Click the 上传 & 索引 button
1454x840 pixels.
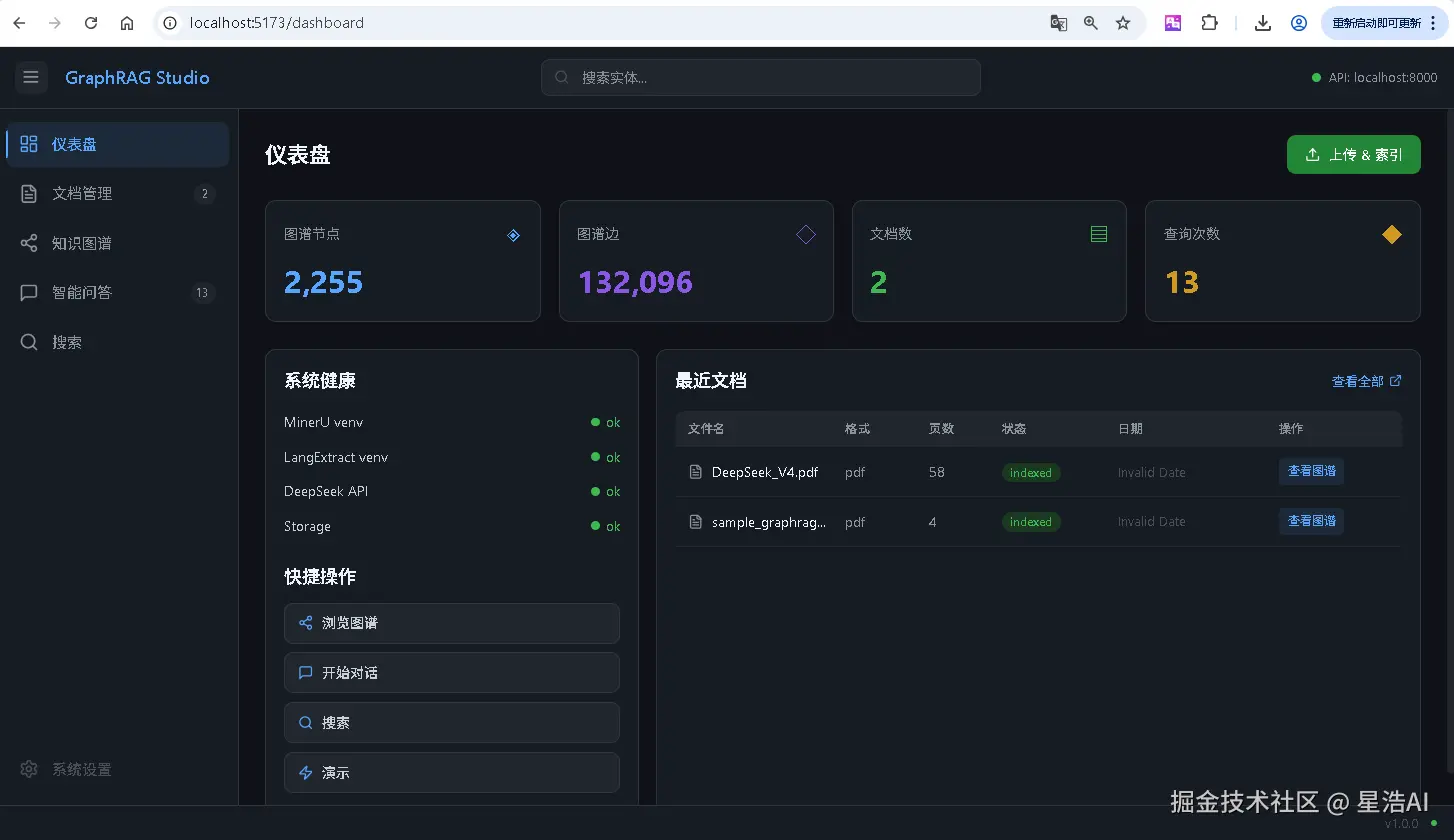(1353, 155)
